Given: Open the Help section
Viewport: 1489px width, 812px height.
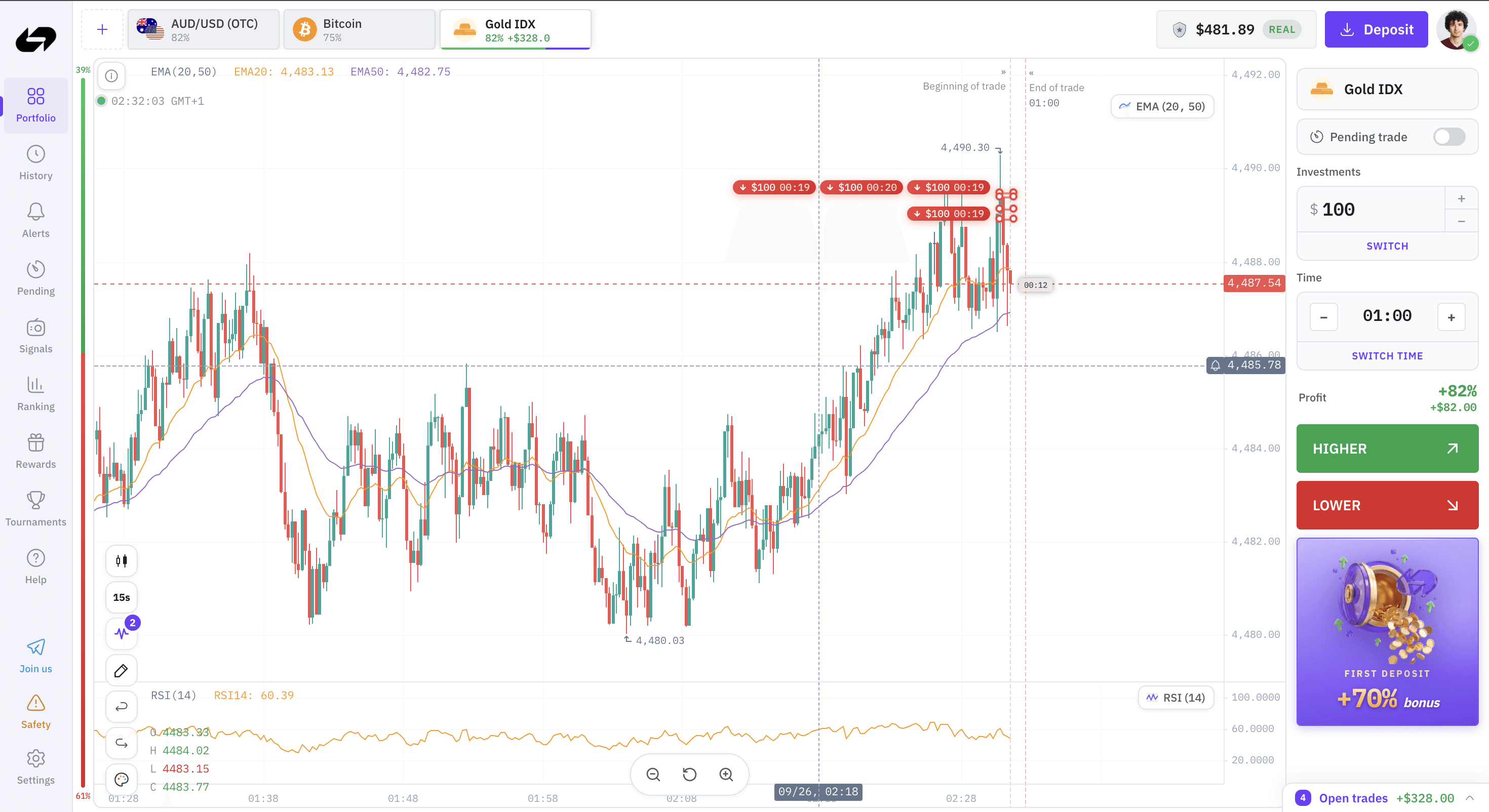Looking at the screenshot, I should tap(36, 567).
